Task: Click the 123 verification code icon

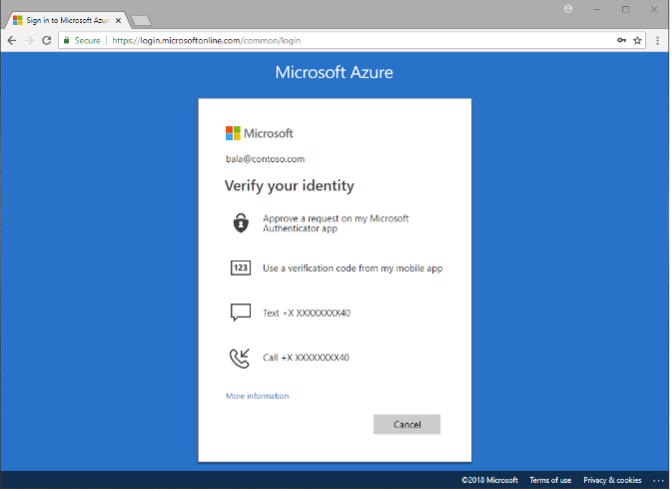Action: [242, 269]
